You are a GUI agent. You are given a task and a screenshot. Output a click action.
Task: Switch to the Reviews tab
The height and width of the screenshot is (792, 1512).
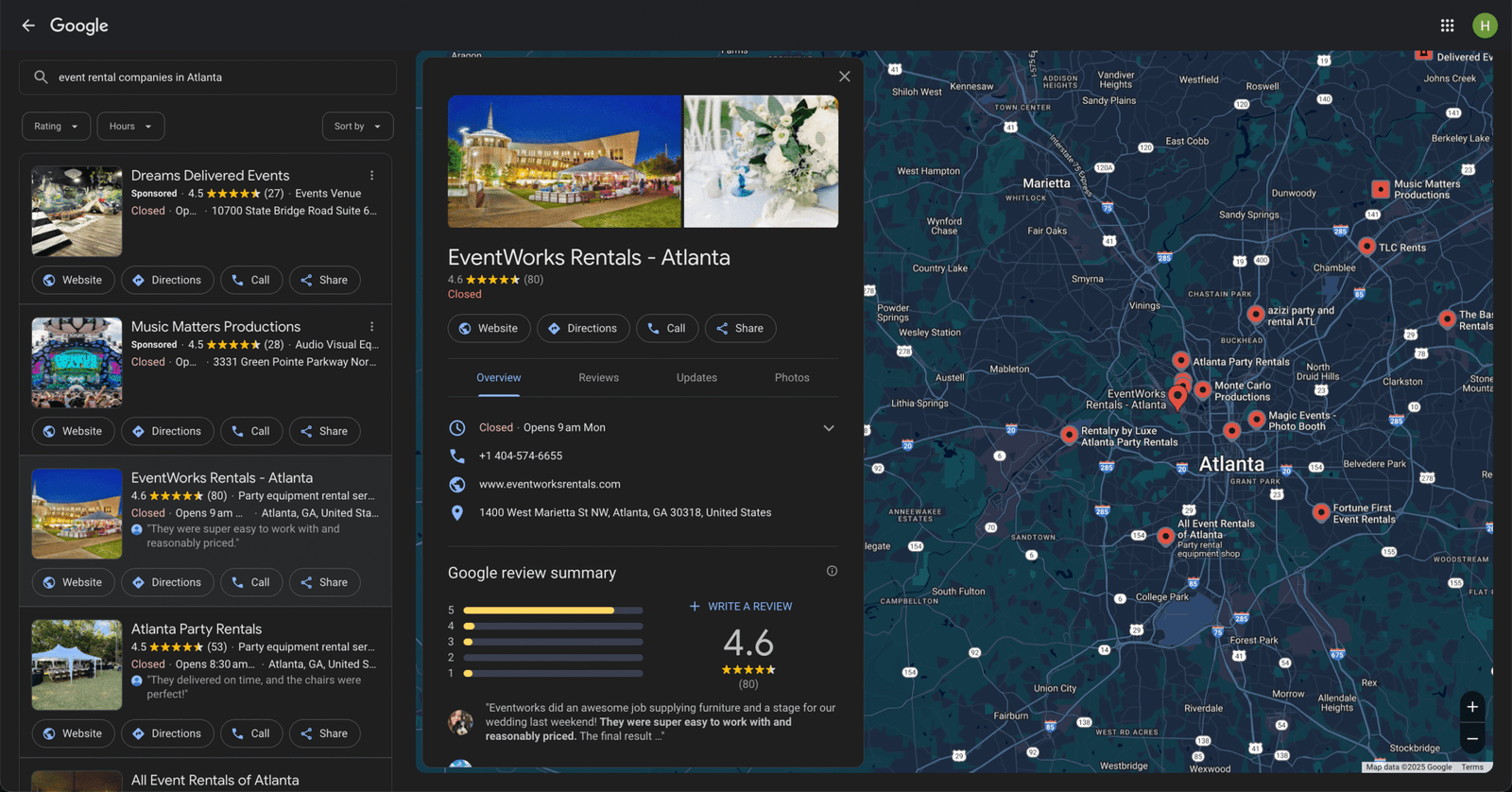[x=598, y=378]
